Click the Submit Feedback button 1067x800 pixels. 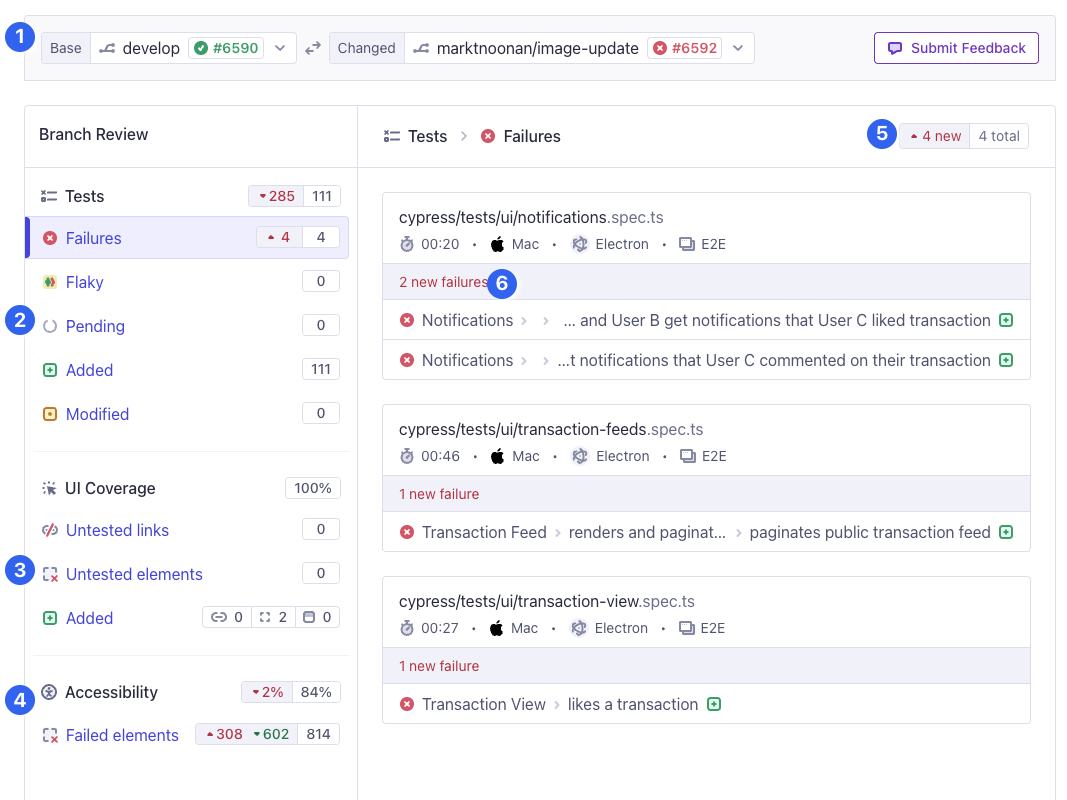point(956,48)
